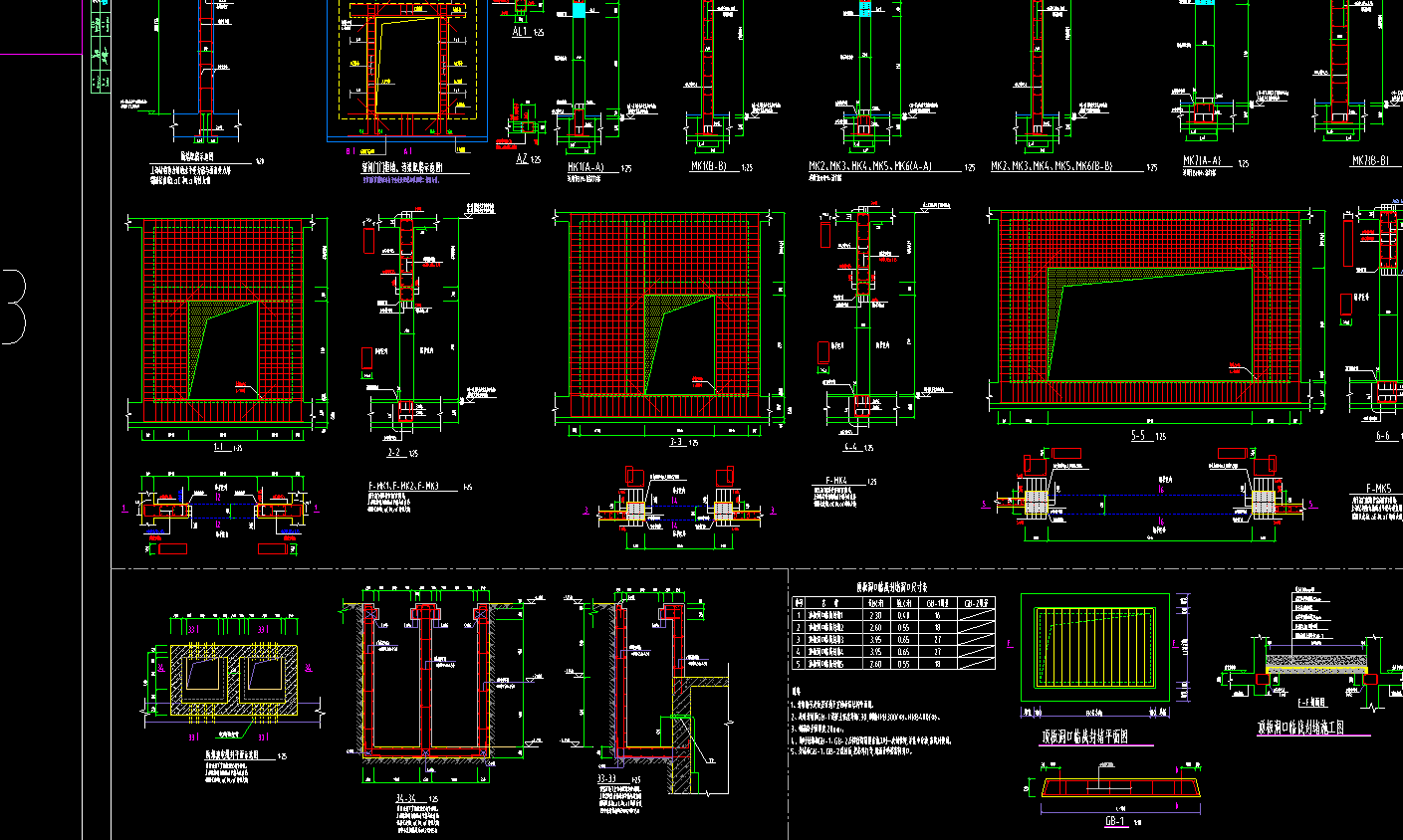
Task: Click the table cell "2.30" in row 1
Action: tap(875, 615)
